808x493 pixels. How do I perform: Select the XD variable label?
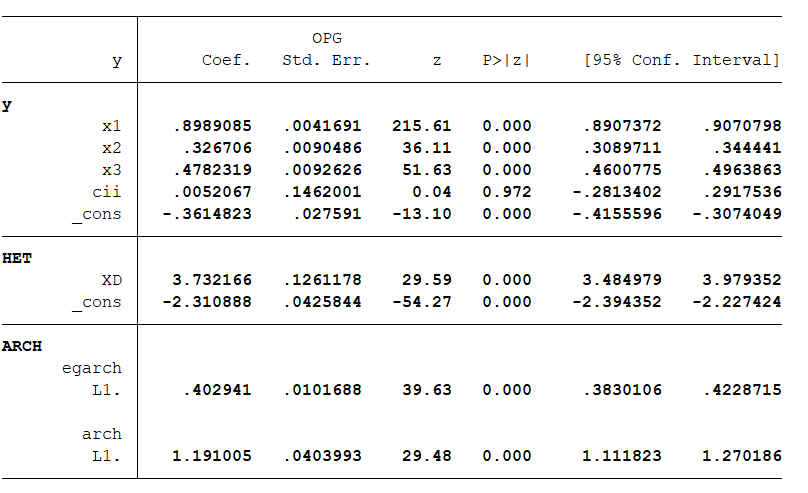point(111,280)
